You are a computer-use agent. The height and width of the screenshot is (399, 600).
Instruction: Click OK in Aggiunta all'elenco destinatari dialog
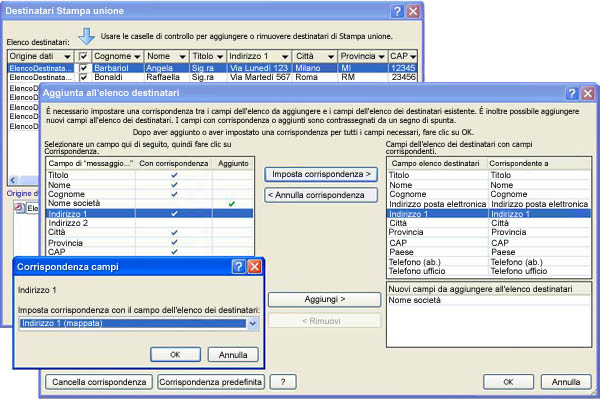(x=508, y=382)
